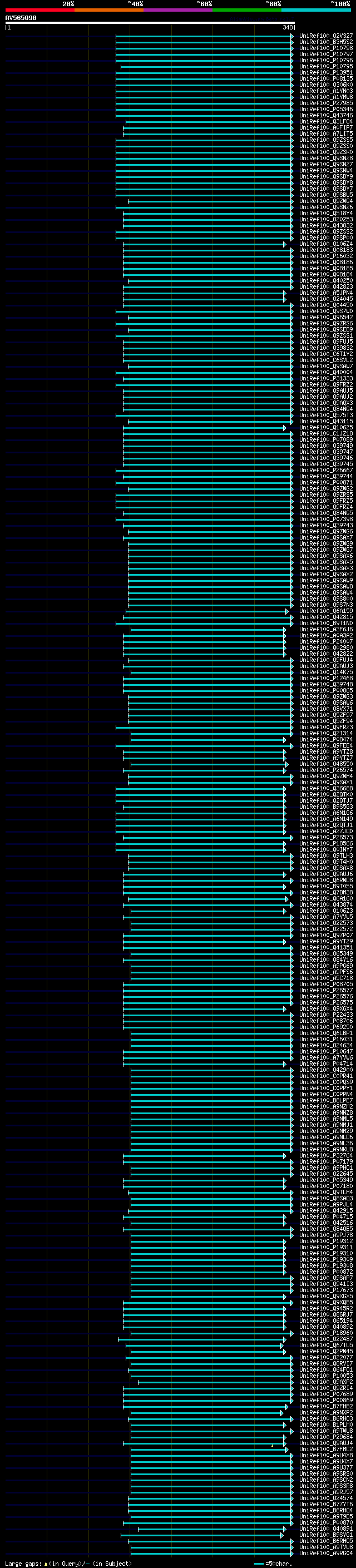The width and height of the screenshot is (356, 1568).
Task: Select the UniRef100_B9S5G3 label
Action: click(326, 807)
